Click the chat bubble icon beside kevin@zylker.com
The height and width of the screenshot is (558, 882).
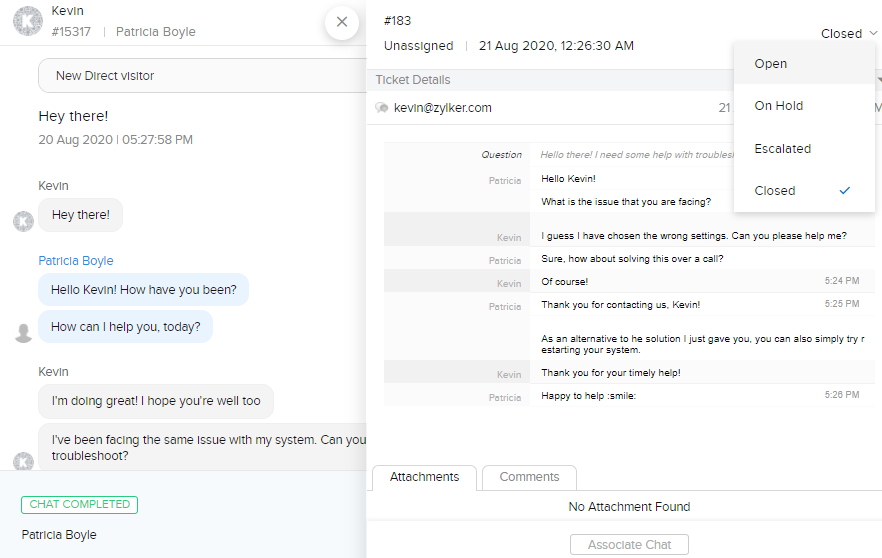point(381,108)
